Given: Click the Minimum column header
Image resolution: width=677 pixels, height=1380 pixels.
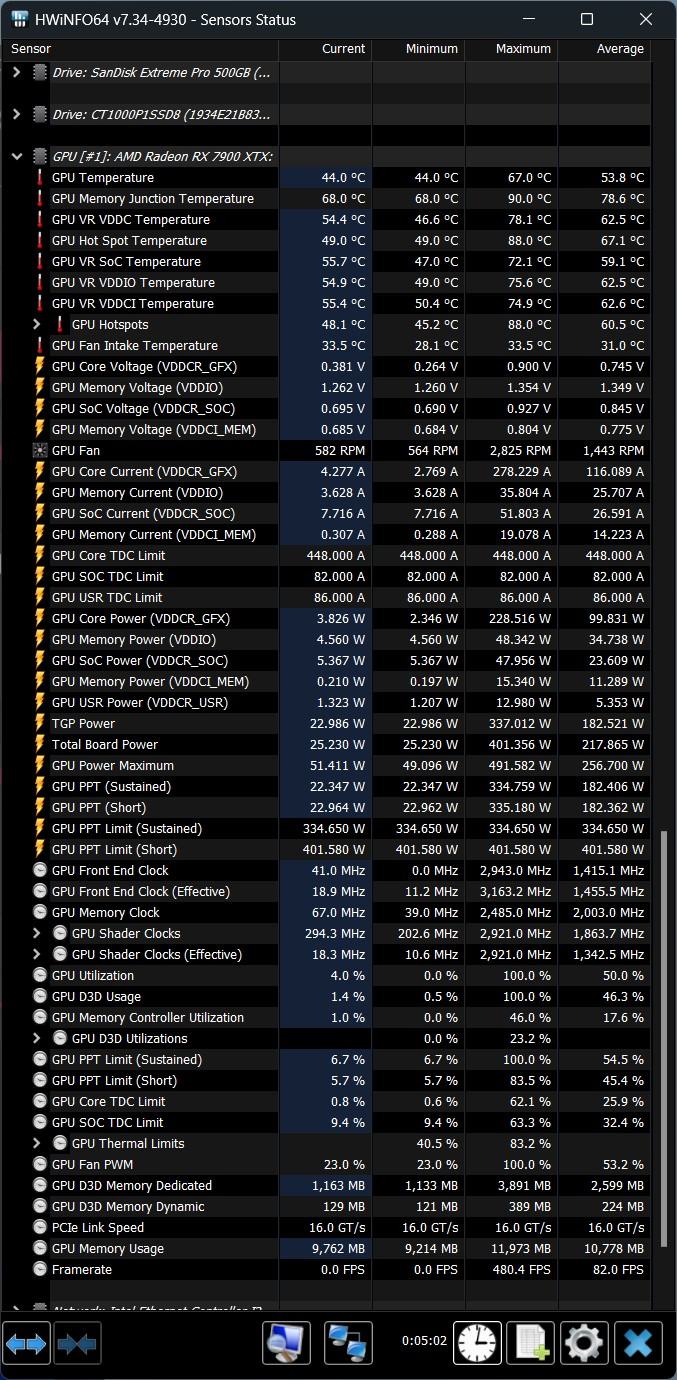Looking at the screenshot, I should click(418, 49).
